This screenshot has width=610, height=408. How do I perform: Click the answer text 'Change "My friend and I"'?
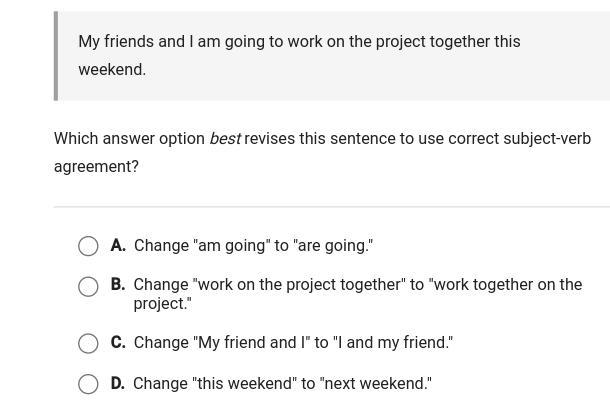[293, 342]
